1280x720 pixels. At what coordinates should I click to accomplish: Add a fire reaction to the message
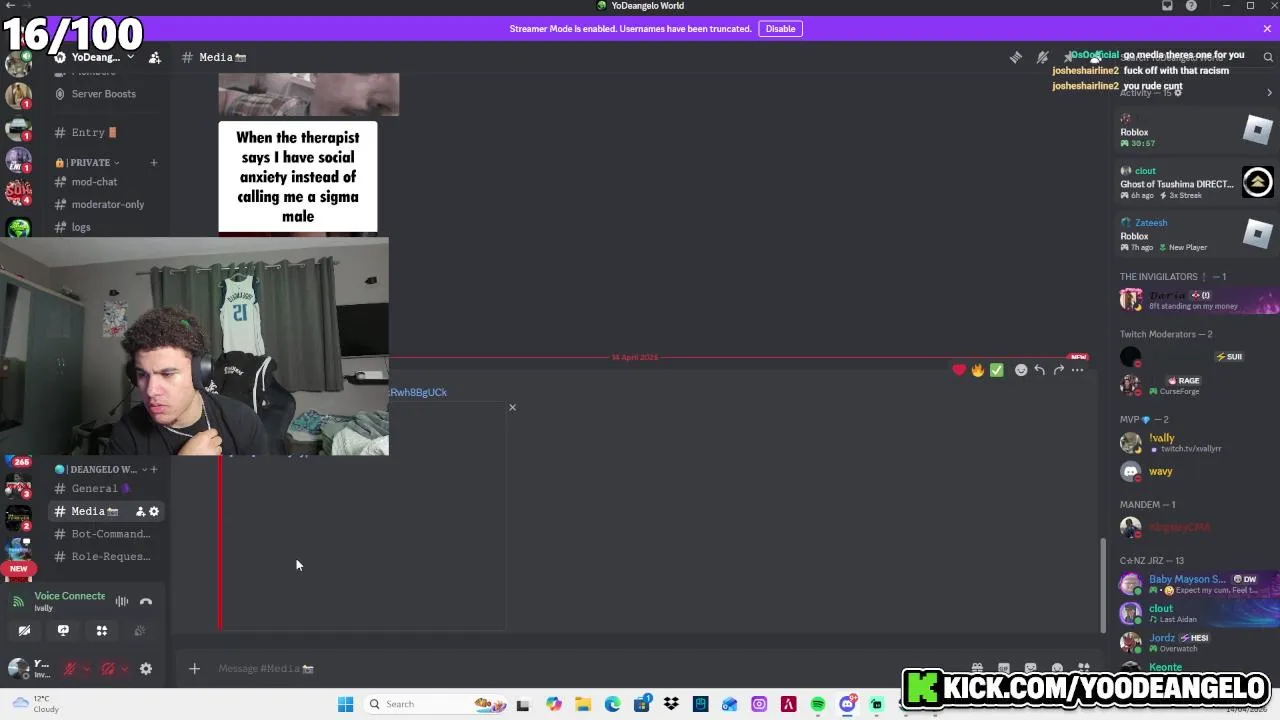pyautogui.click(x=978, y=370)
